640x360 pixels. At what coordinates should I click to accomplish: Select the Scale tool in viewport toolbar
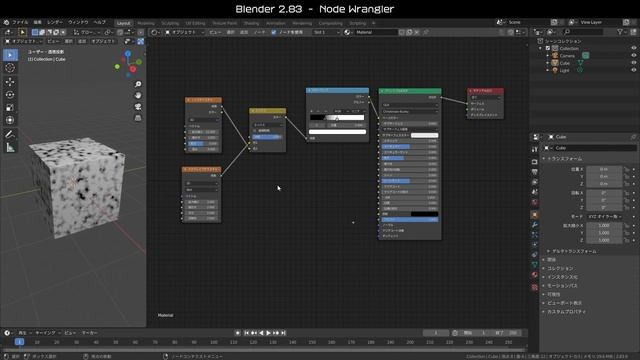tap(10, 107)
